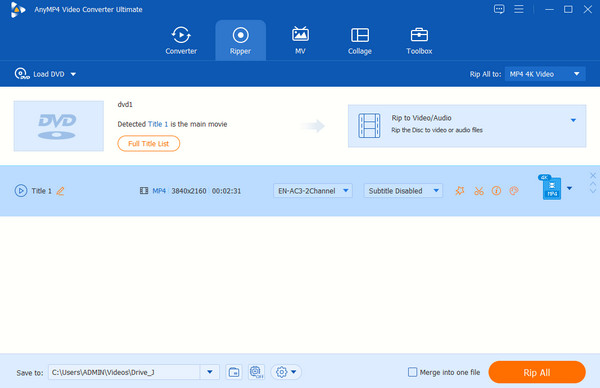Expand the output format arrow for Title 1
This screenshot has height=388, width=600.
[569, 188]
